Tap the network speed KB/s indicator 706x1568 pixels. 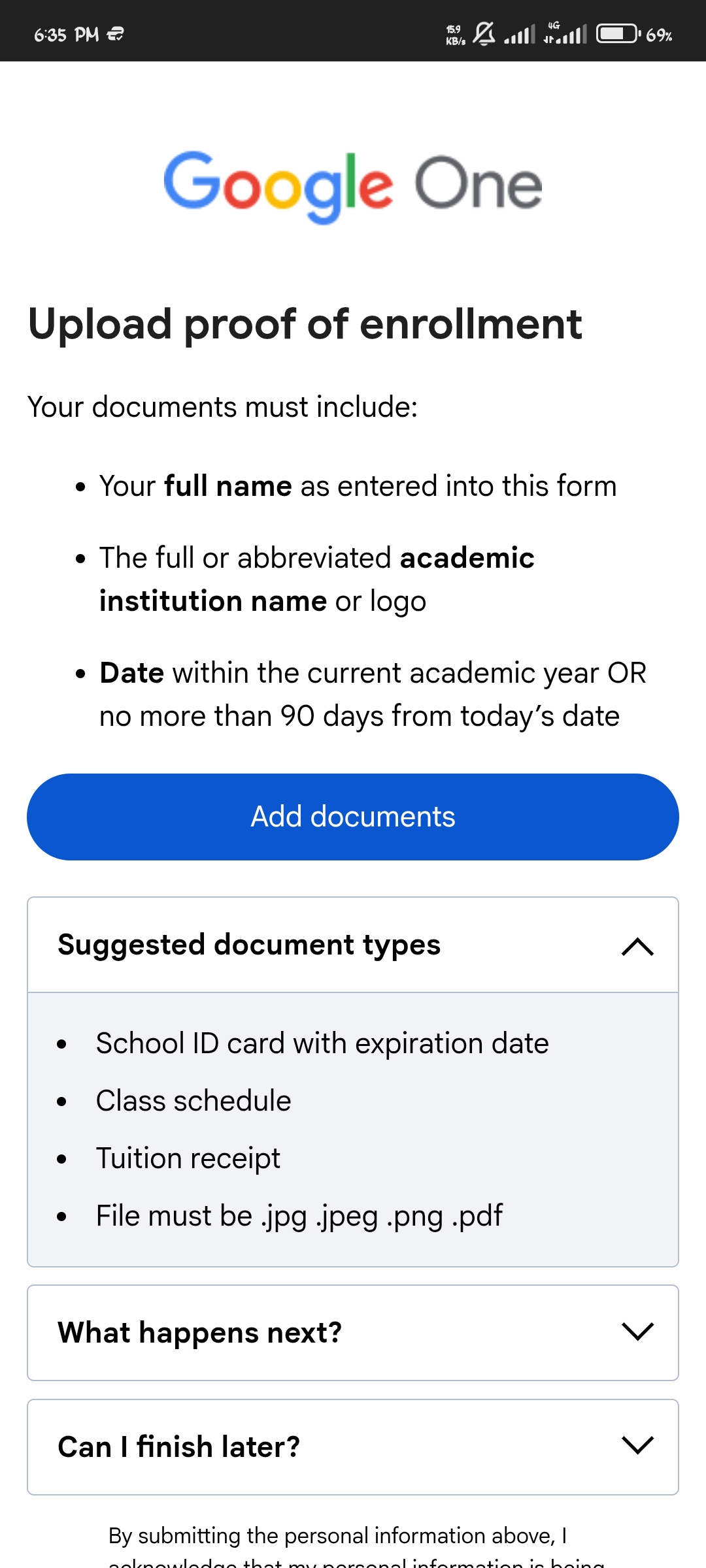(455, 35)
